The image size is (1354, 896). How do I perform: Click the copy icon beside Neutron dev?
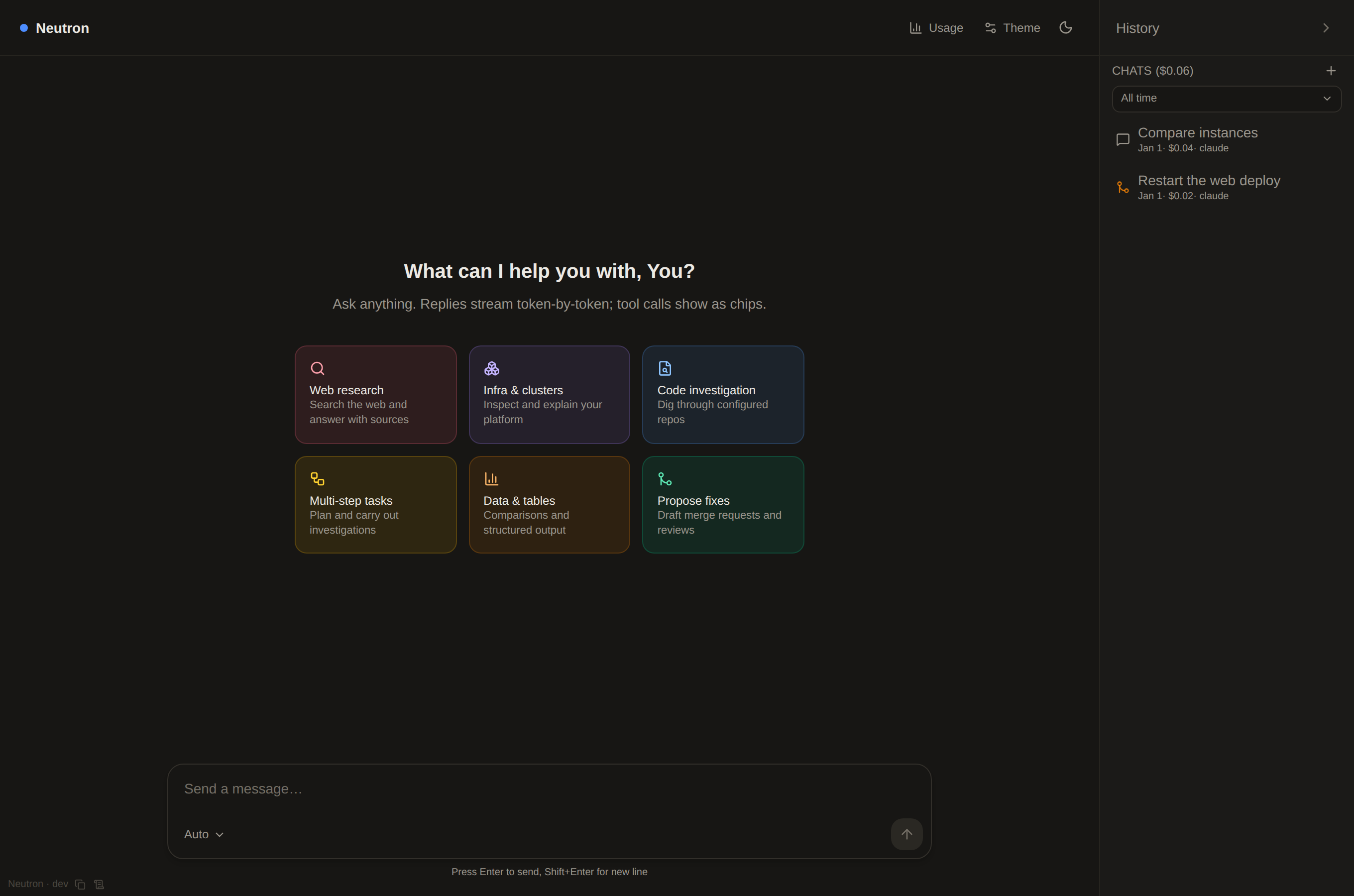(x=80, y=885)
